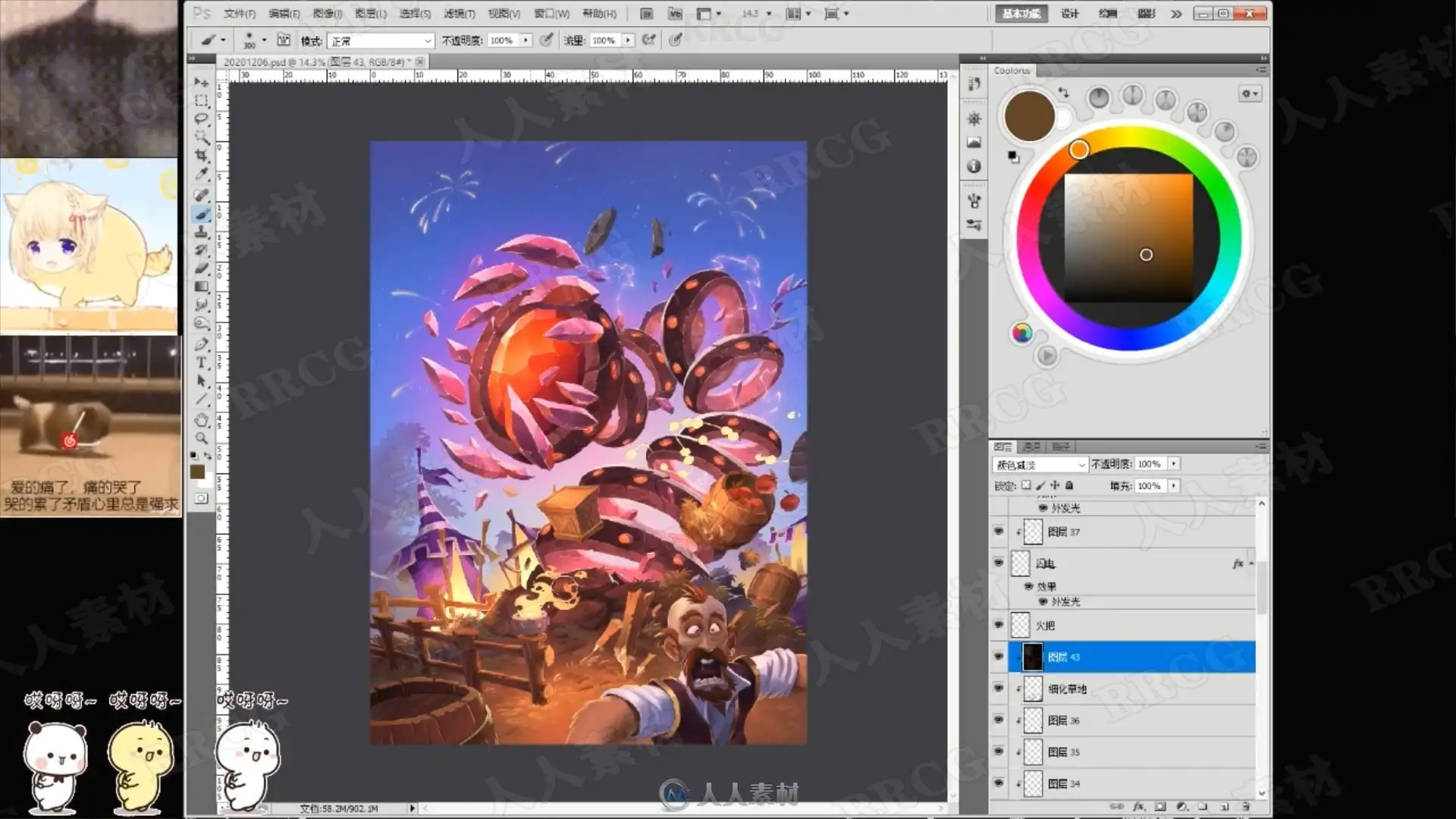Open the brush mode 正常 dropdown
Image resolution: width=1456 pixels, height=819 pixels.
(x=381, y=40)
